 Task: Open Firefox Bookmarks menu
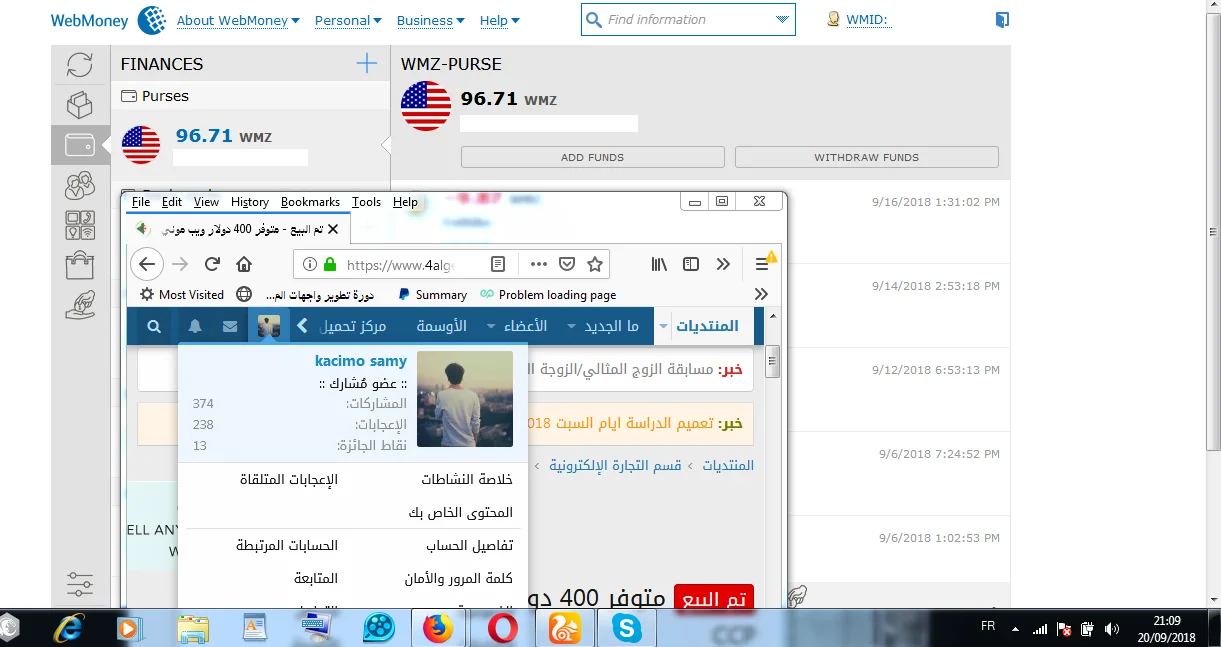click(310, 202)
